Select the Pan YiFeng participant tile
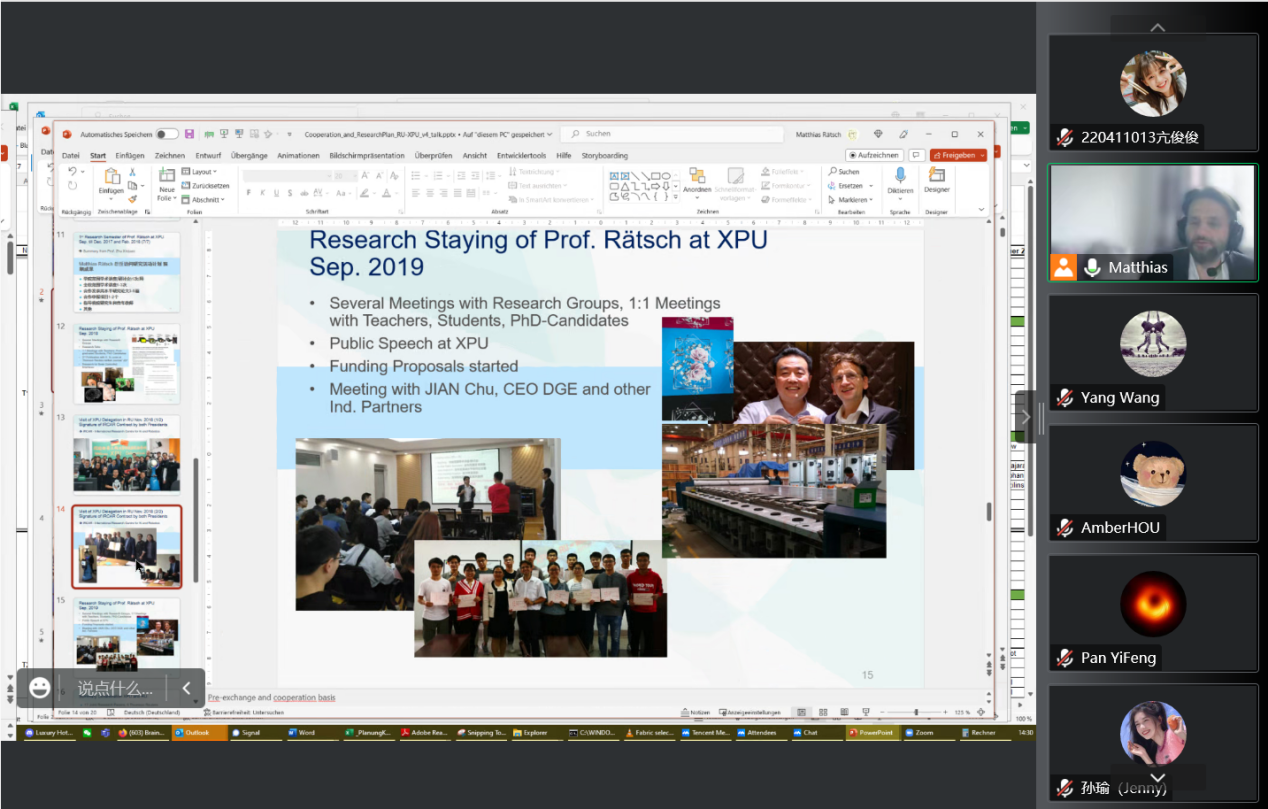1268x809 pixels. point(1152,613)
